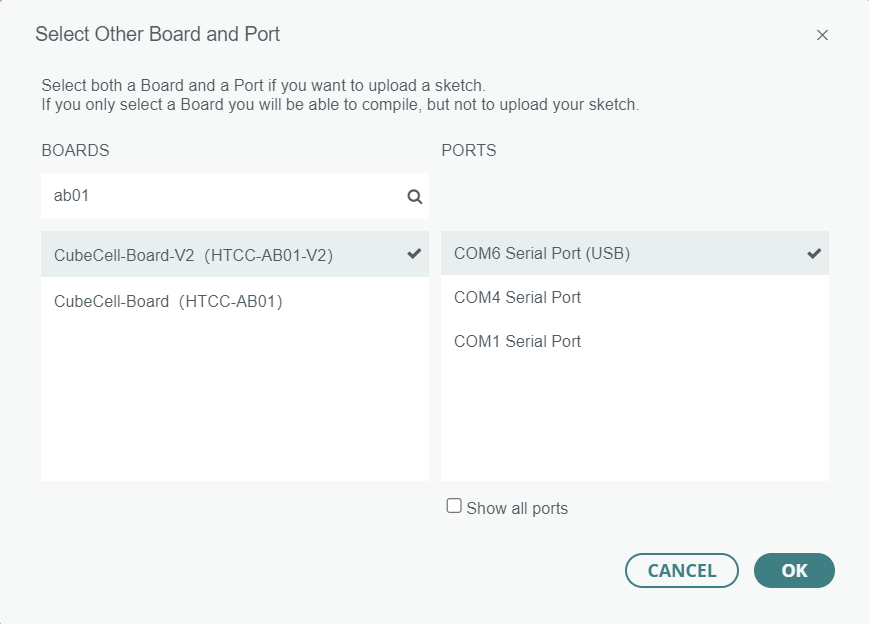Select CubeCell-Board-V2 (HTCC-AB01-V2) board
The width and height of the screenshot is (869, 624).
[x=193, y=255]
